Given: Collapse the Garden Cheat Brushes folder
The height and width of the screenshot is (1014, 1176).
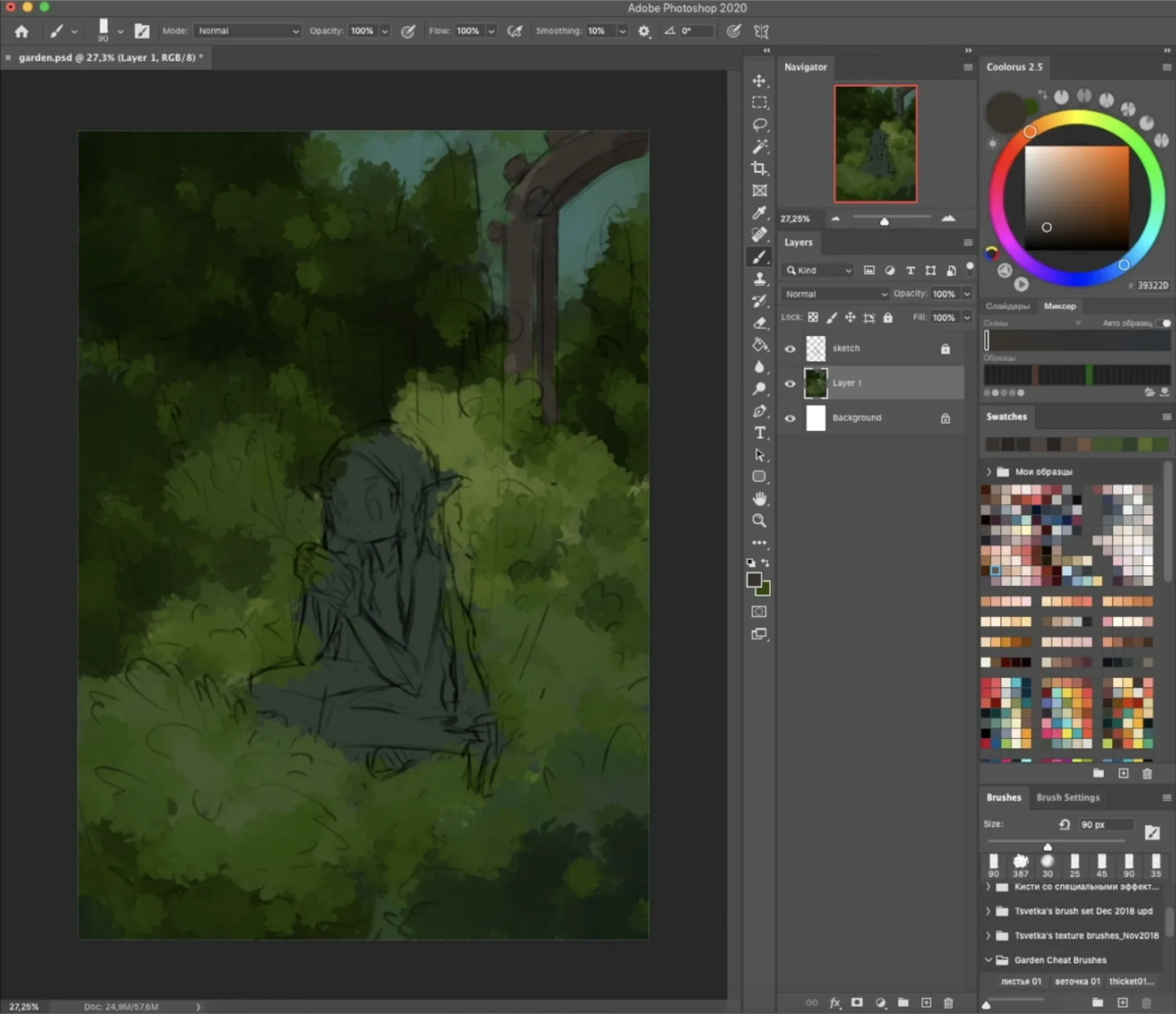Looking at the screenshot, I should point(989,960).
